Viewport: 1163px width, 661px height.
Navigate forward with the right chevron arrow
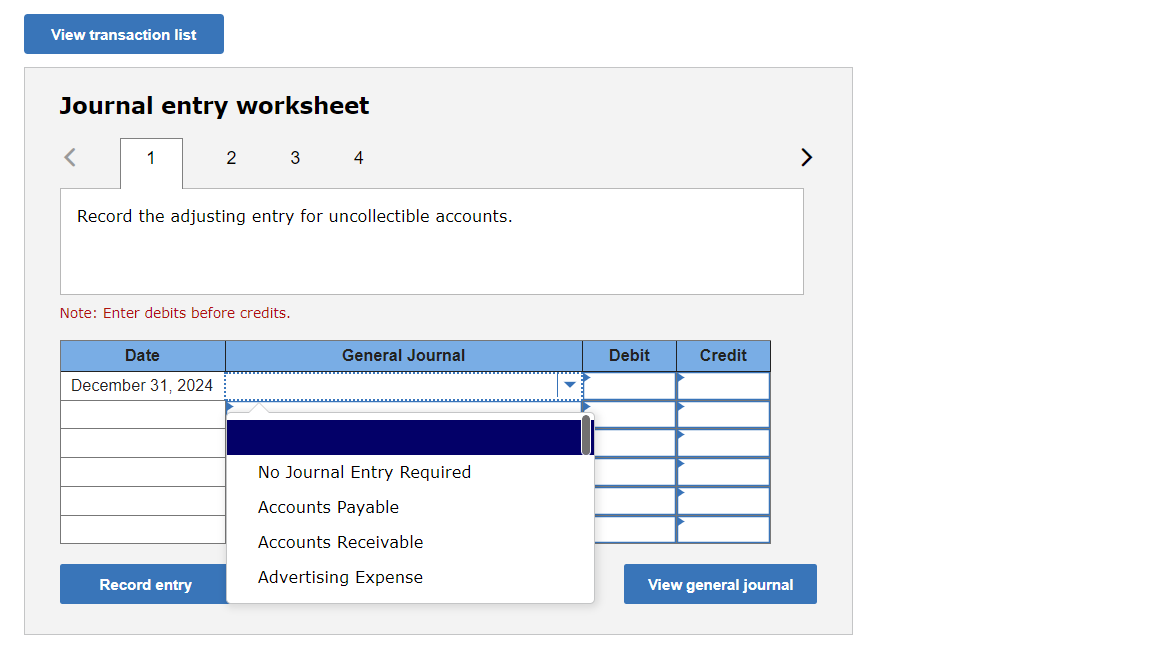806,157
